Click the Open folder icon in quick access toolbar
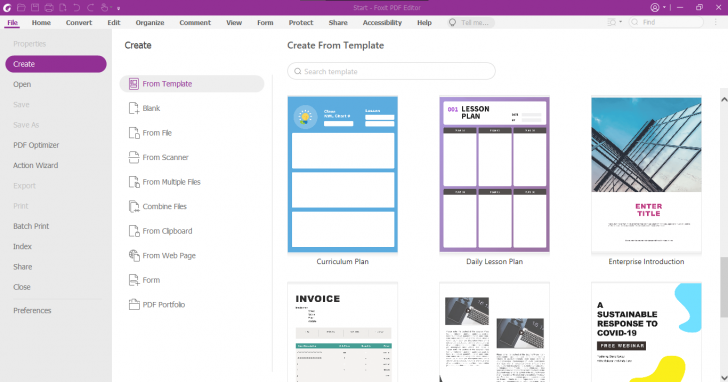 21,7
